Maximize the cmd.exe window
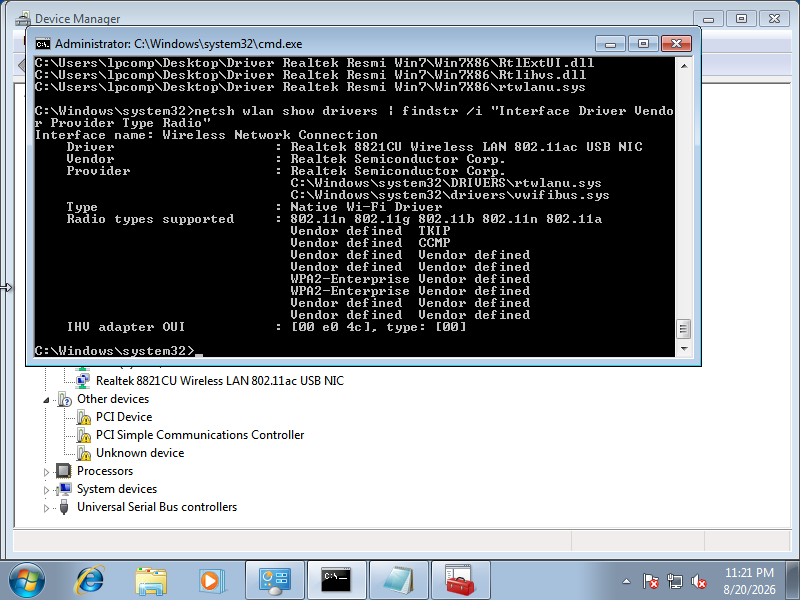This screenshot has height=600, width=800. (x=643, y=44)
